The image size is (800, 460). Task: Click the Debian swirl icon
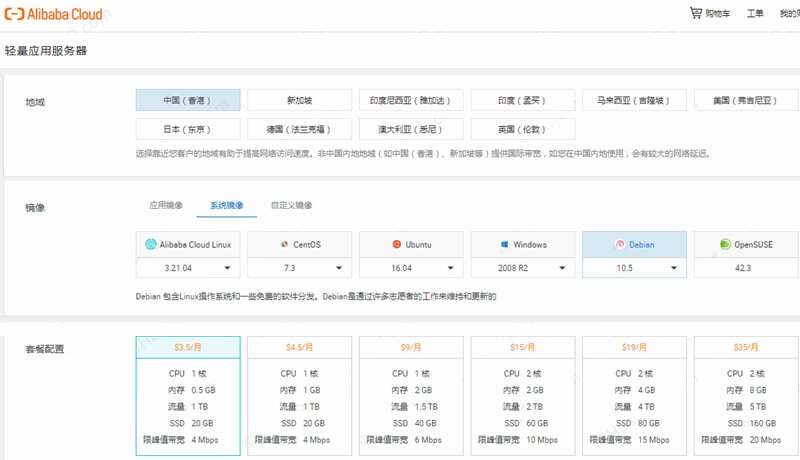(620, 244)
